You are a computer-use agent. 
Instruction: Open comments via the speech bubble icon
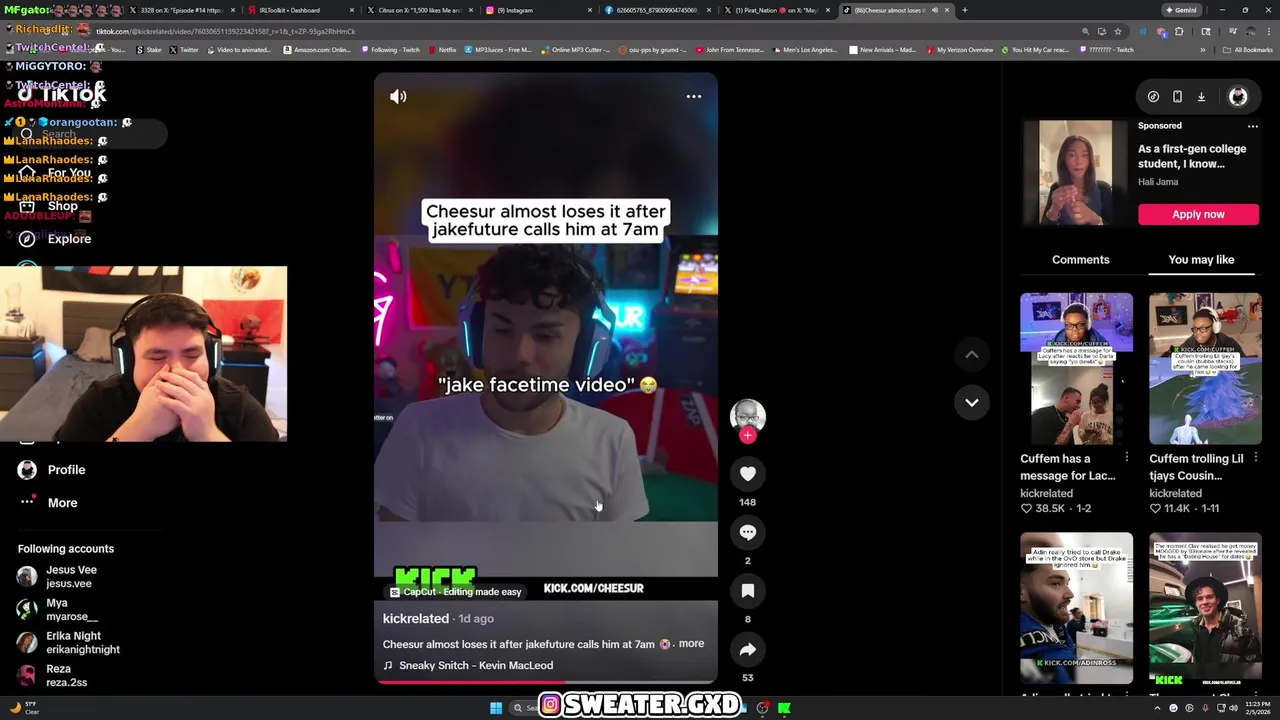pyautogui.click(x=748, y=532)
